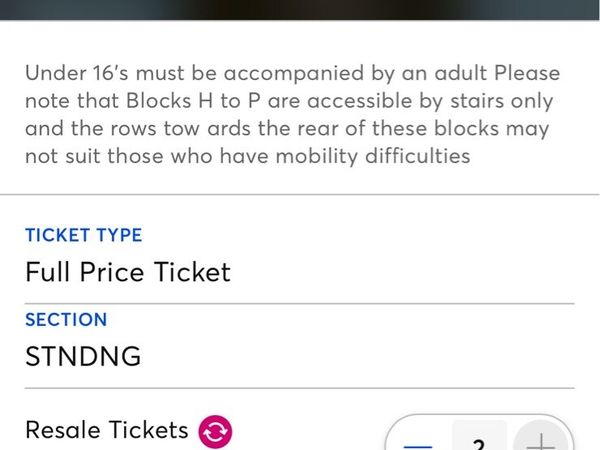The height and width of the screenshot is (450, 600).
Task: Tap the event image banner at top
Action: click(x=300, y=10)
